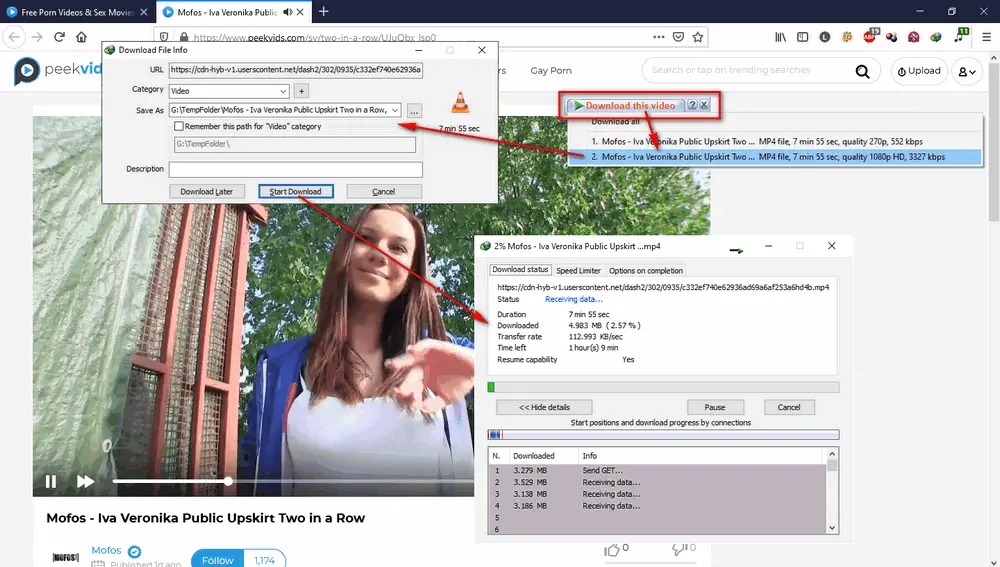
Task: Follow the Mofos channel
Action: click(217, 560)
